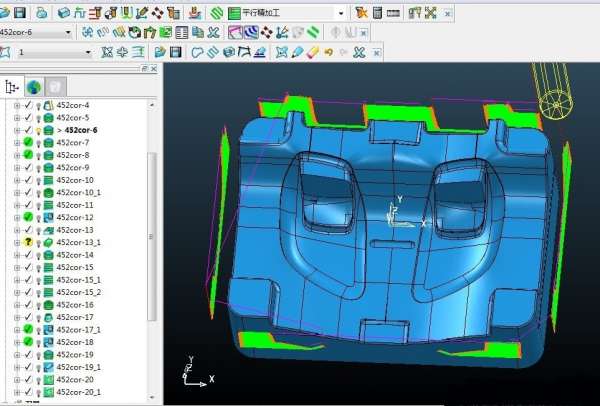Click the explorer pane pin button
This screenshot has height=406, width=600.
click(144, 68)
